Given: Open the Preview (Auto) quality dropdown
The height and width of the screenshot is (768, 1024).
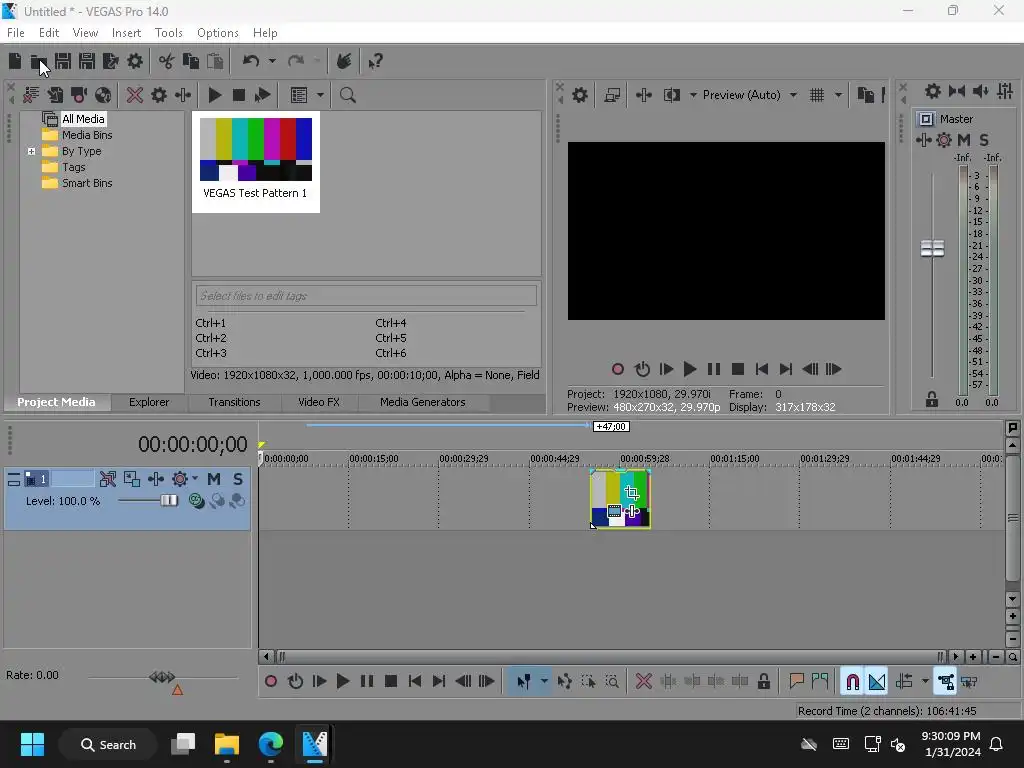Looking at the screenshot, I should 750,95.
